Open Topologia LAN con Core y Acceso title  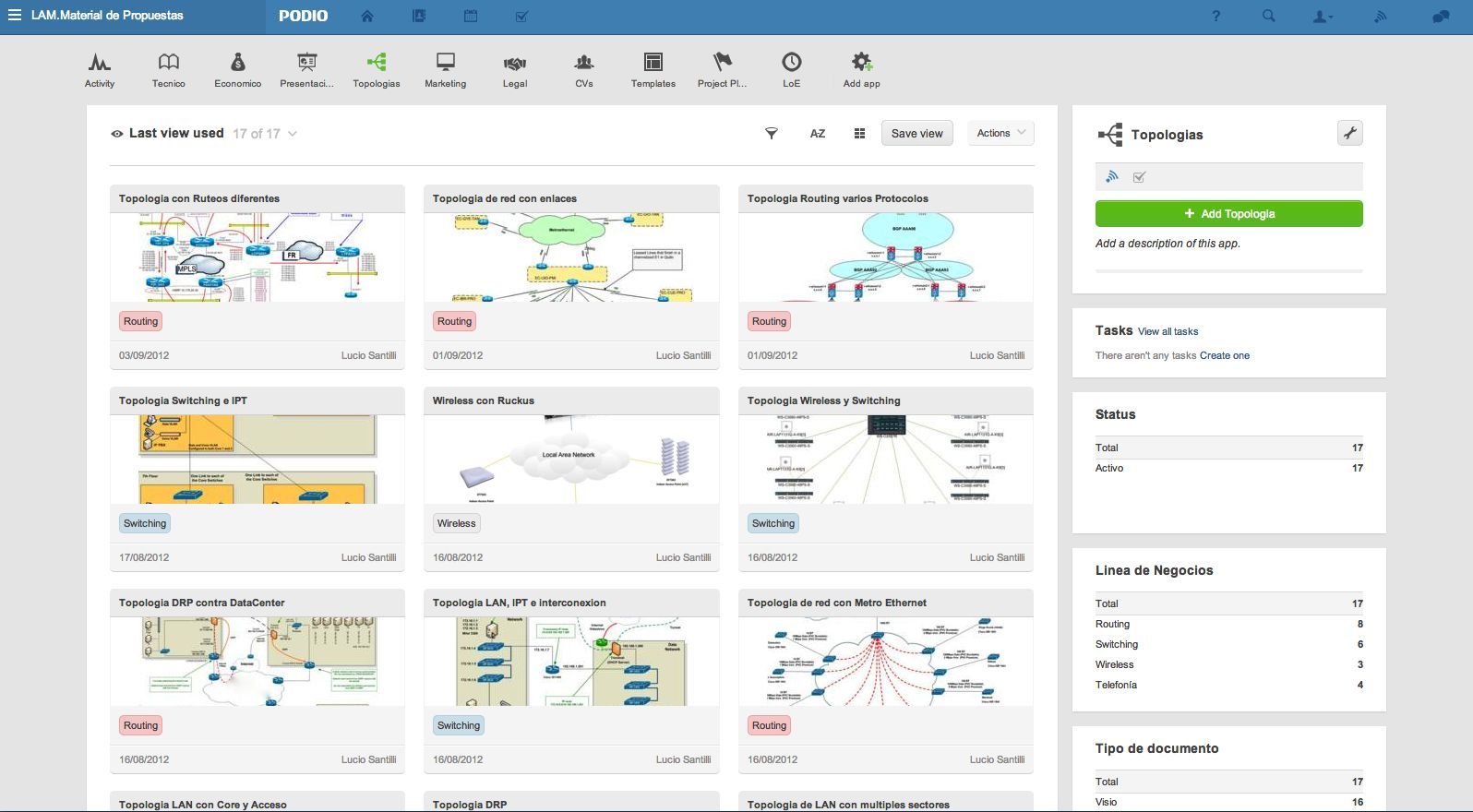point(202,805)
